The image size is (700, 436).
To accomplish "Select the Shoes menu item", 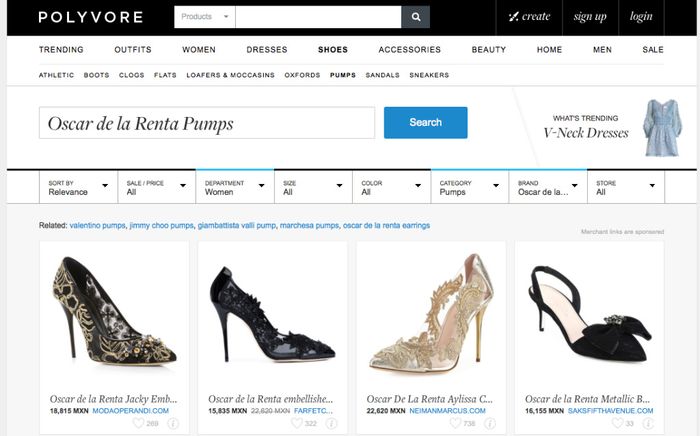I will [x=333, y=50].
